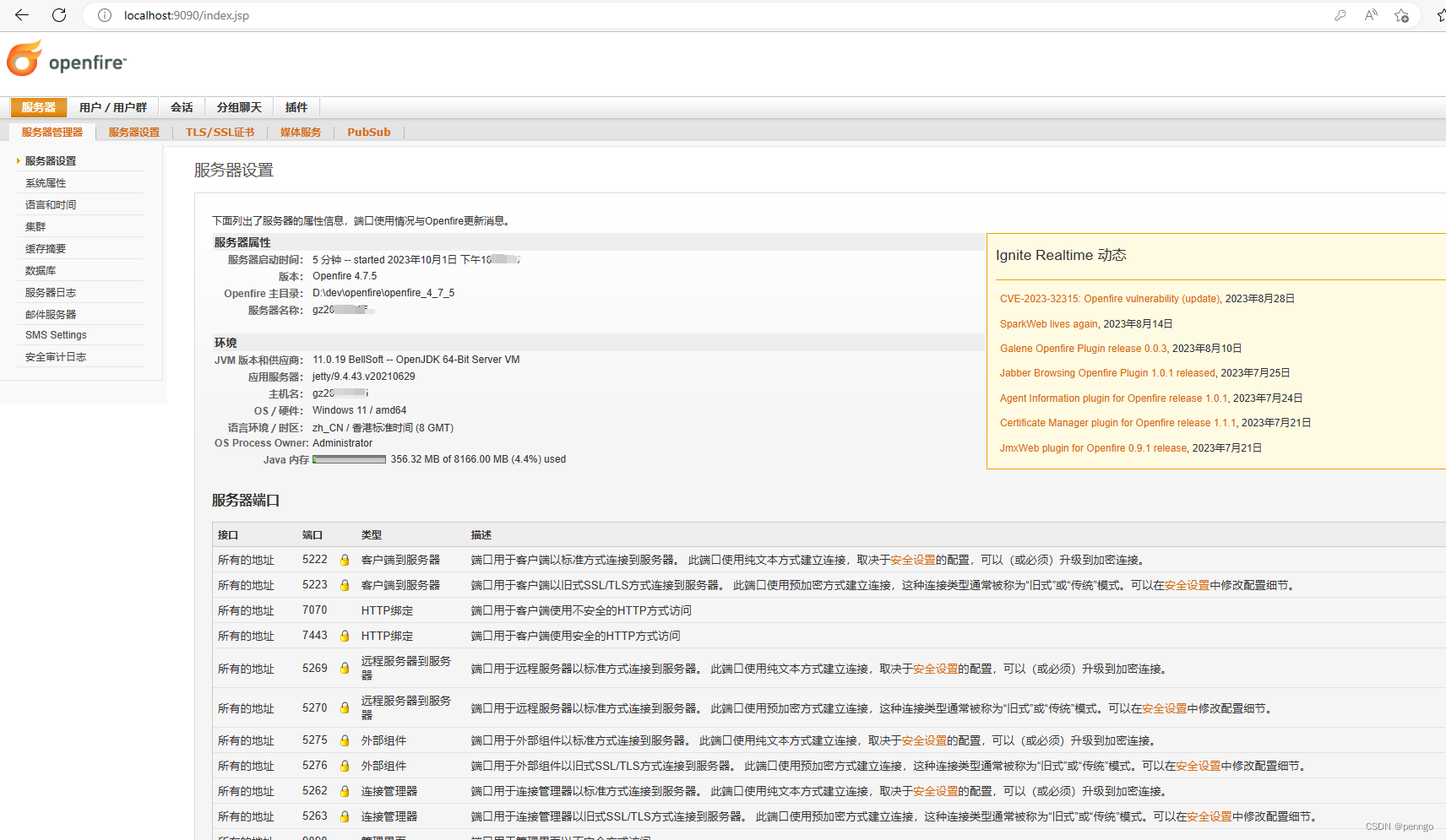This screenshot has height=840, width=1446.
Task: Select 媒体服务 sub-tab
Action: point(301,133)
